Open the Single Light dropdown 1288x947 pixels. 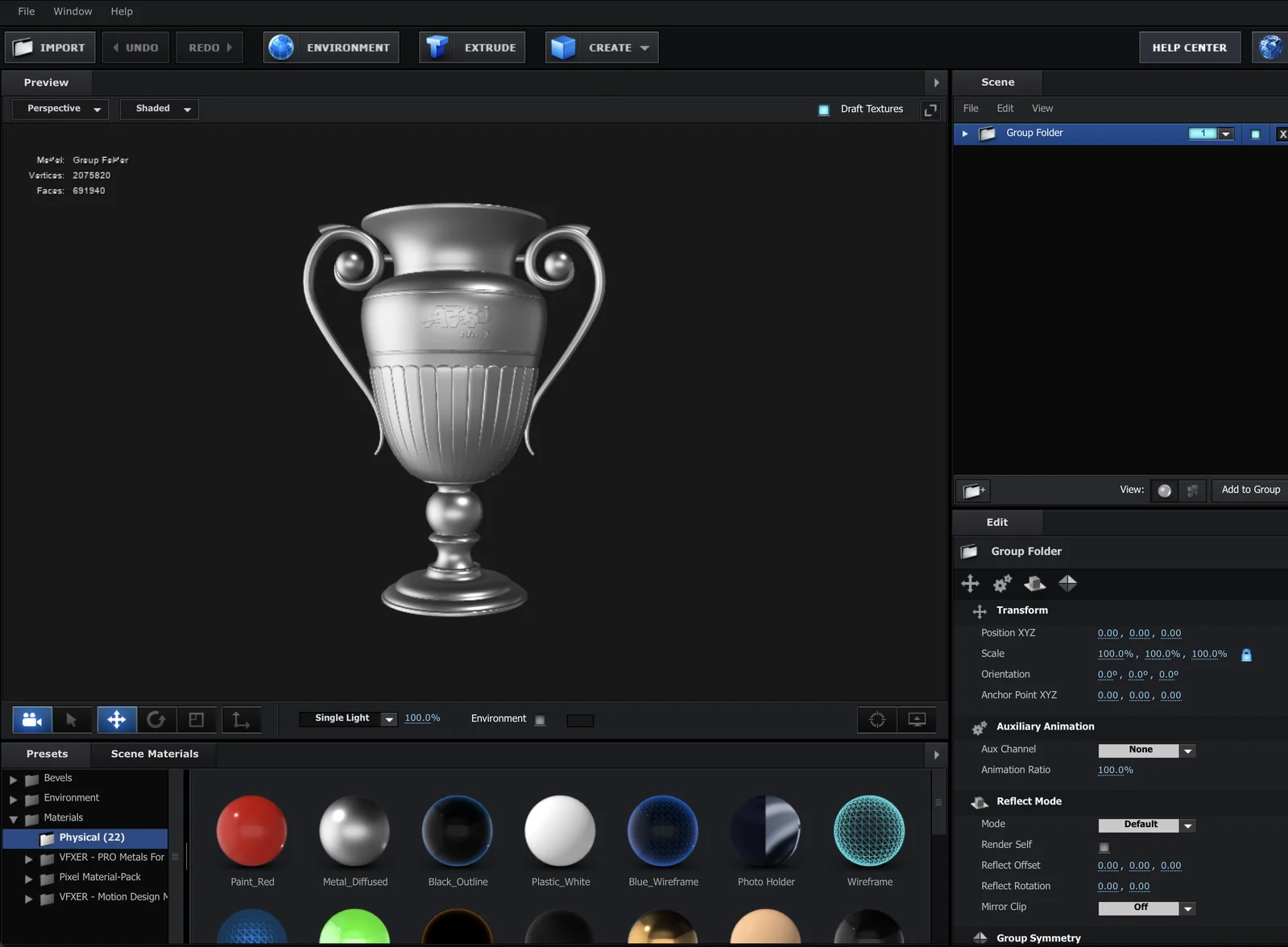[348, 718]
